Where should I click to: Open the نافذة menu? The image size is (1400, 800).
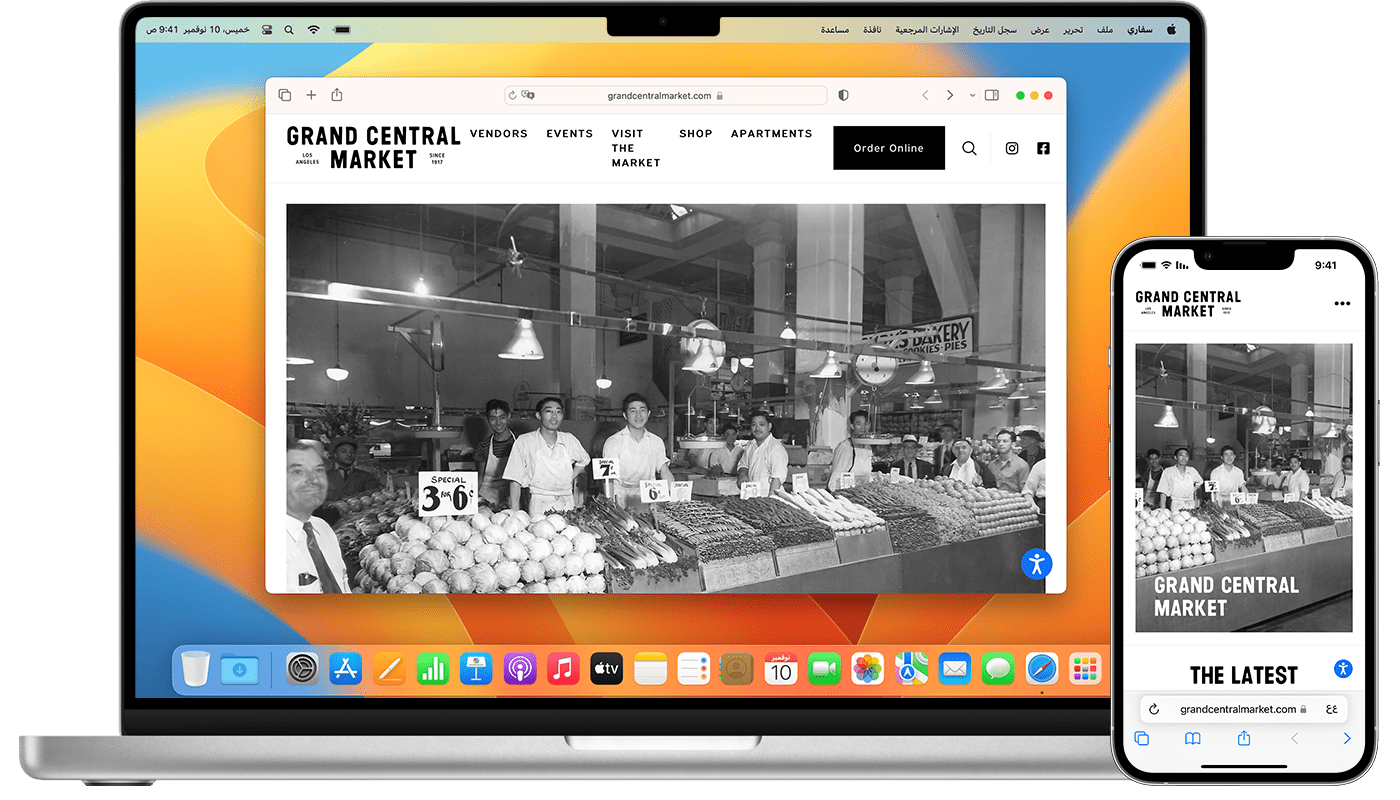(x=873, y=30)
